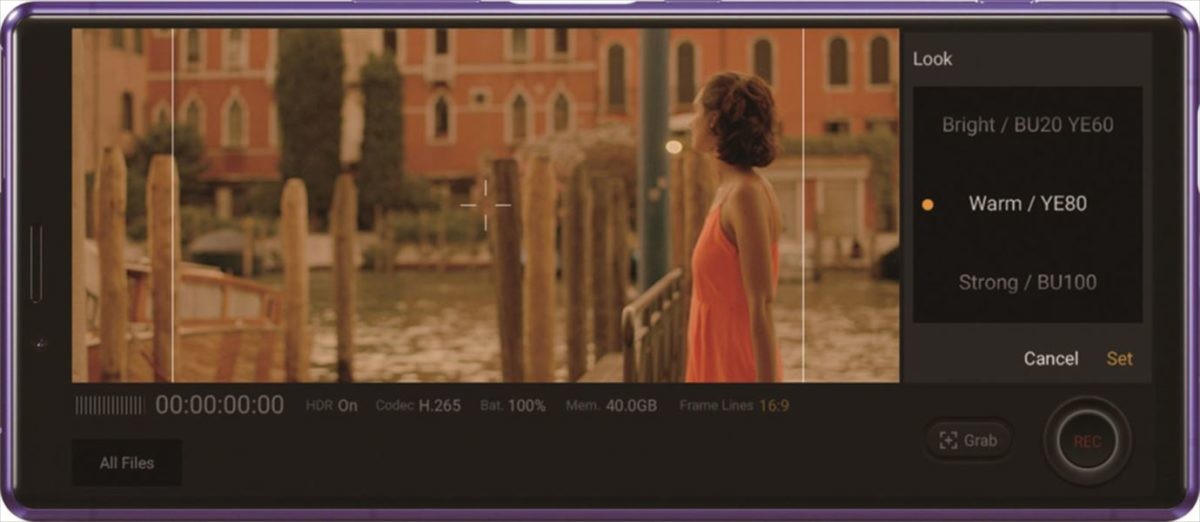Click the audio level meter bars
Viewport: 1200px width, 522px height.
[x=110, y=405]
